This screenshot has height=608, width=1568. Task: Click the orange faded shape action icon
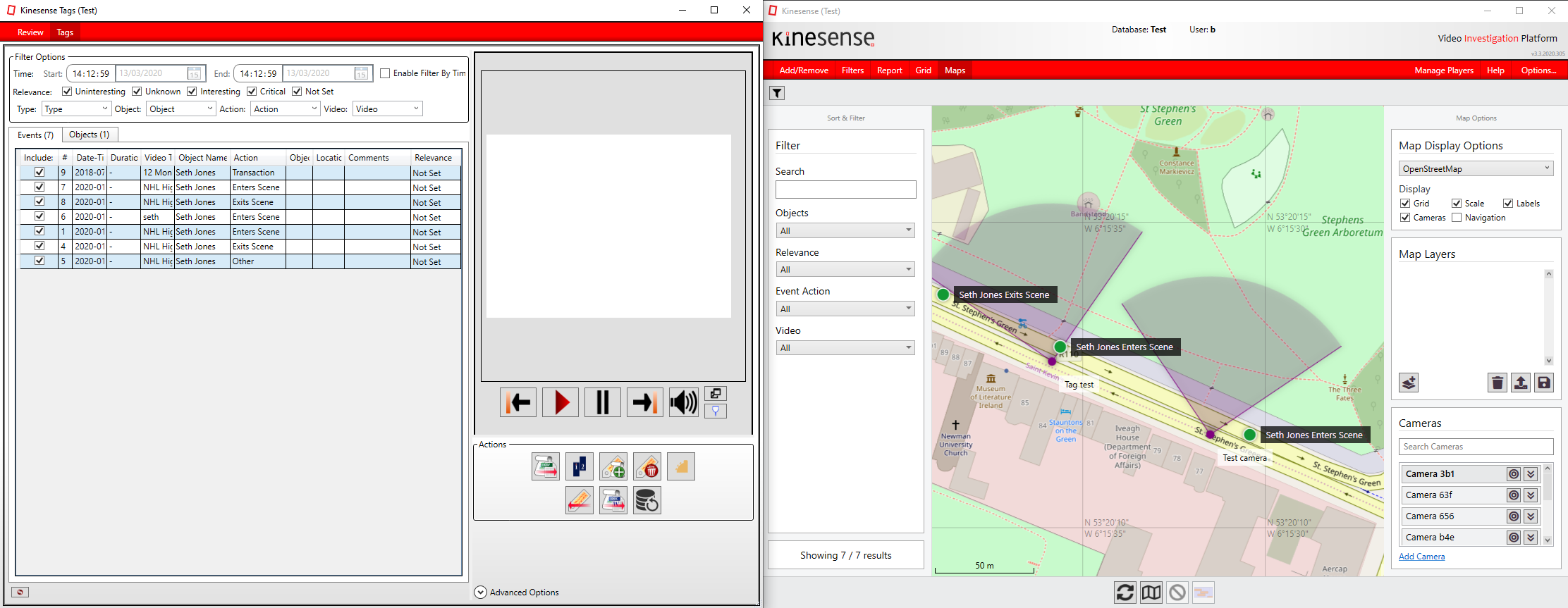681,466
